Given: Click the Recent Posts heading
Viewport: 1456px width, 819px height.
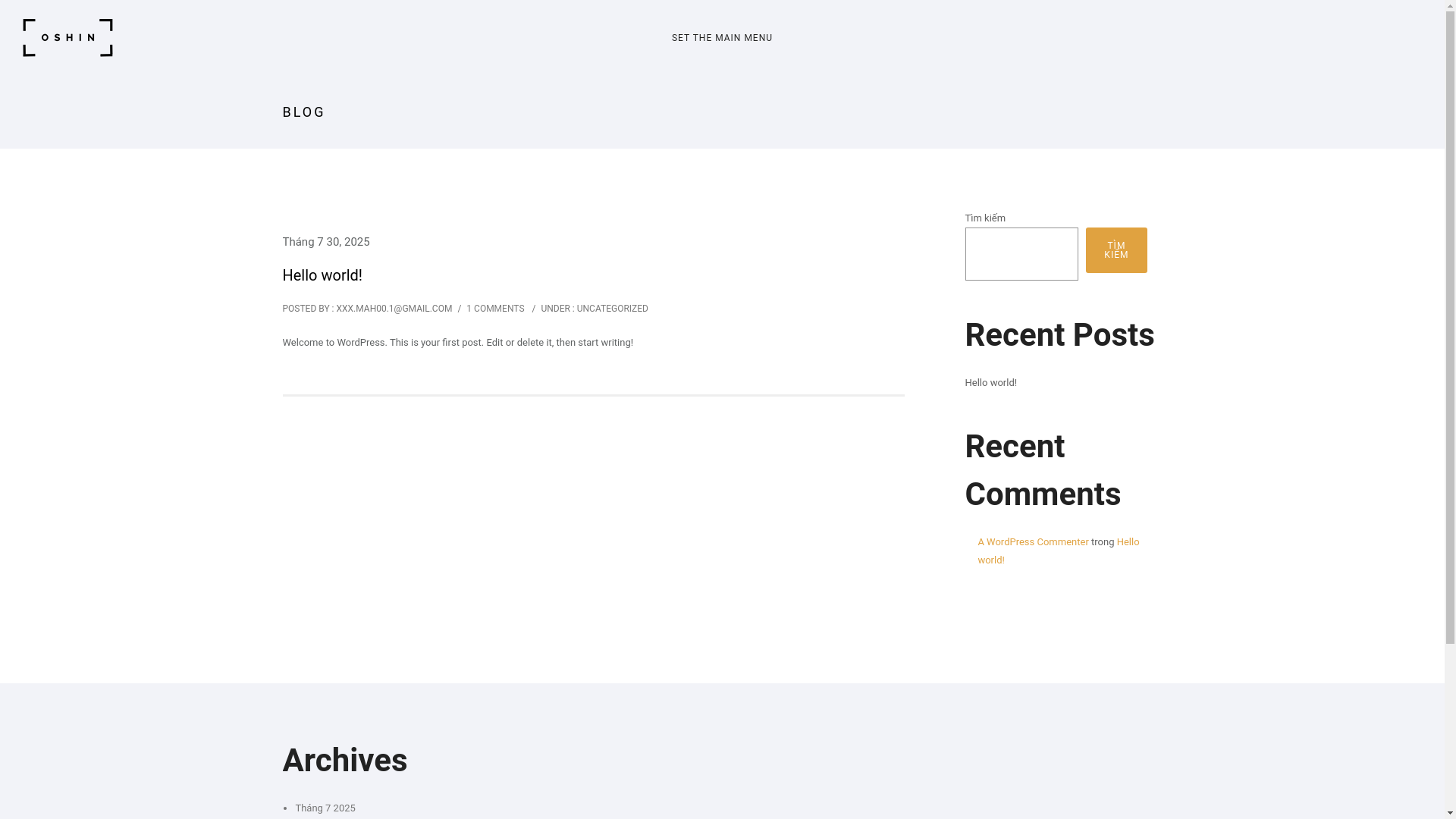Looking at the screenshot, I should [x=1059, y=335].
